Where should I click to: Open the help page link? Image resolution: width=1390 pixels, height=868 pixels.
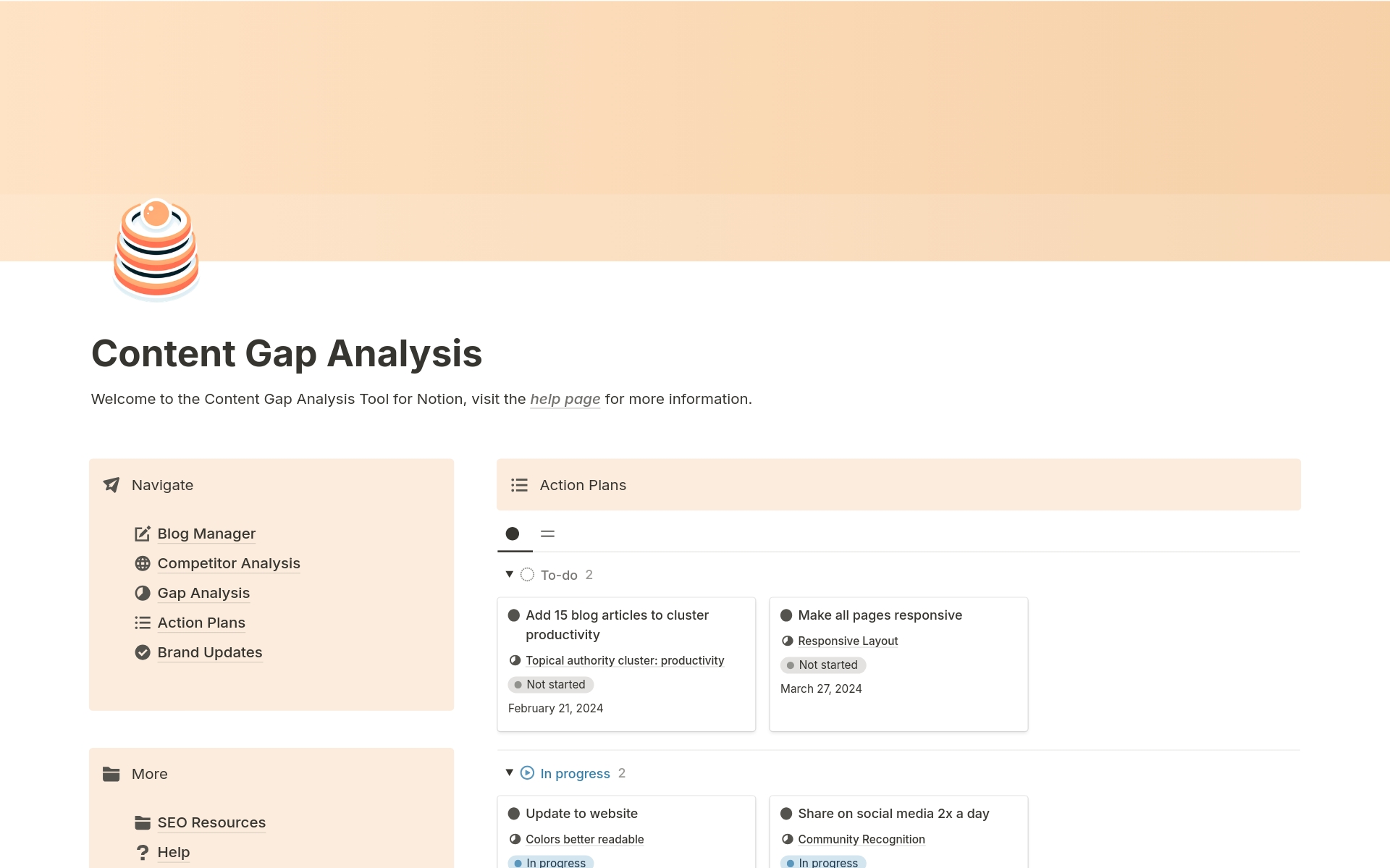(x=565, y=399)
